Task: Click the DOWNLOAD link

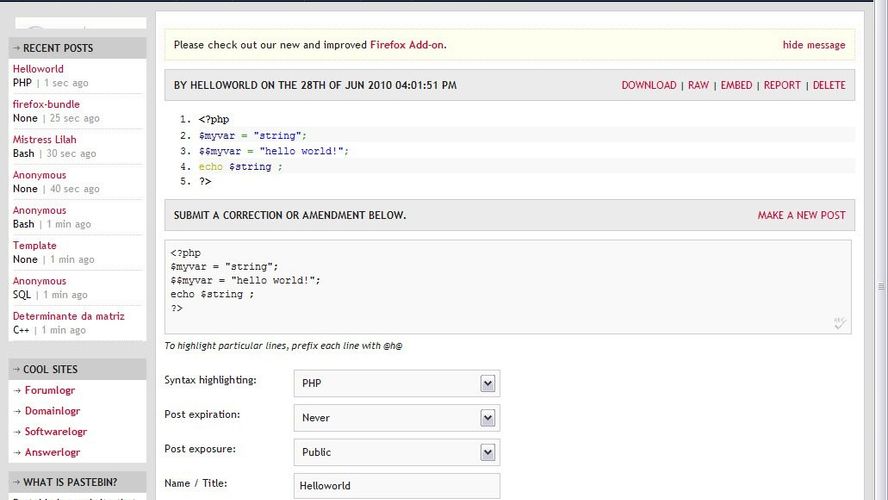Action: click(649, 85)
